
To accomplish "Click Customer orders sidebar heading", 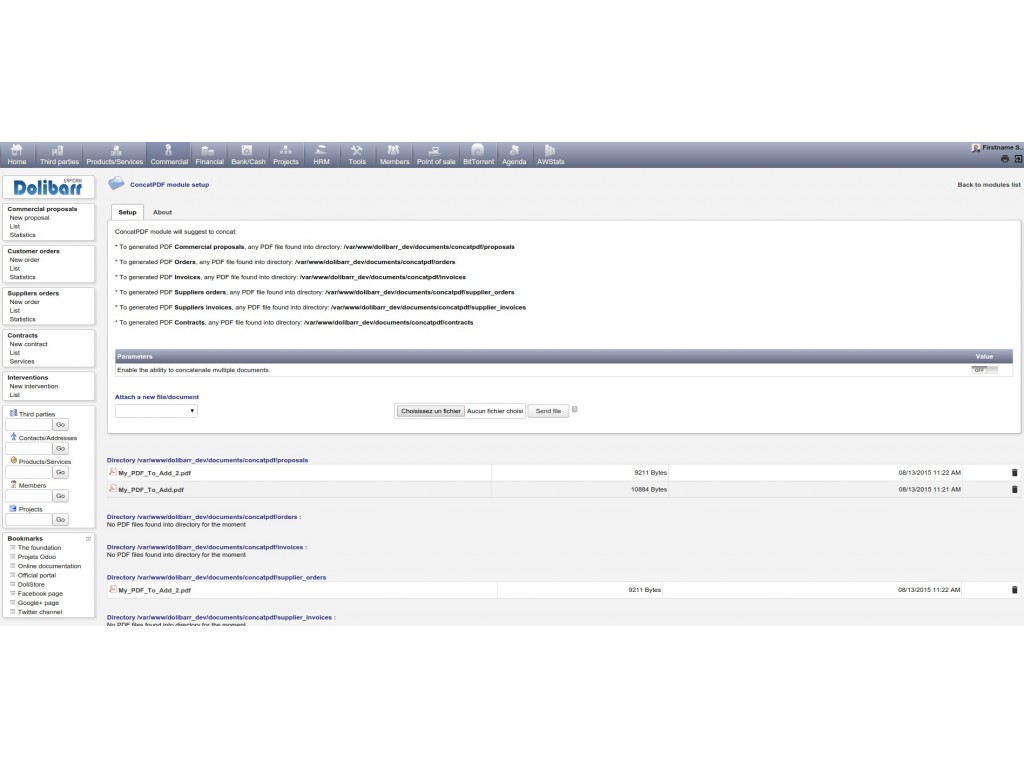I will [x=33, y=251].
